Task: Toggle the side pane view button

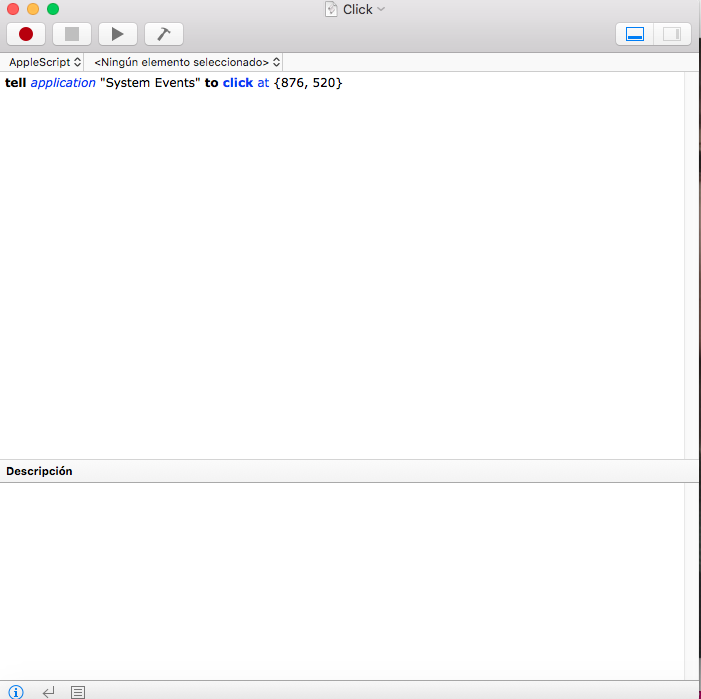Action: coord(671,34)
